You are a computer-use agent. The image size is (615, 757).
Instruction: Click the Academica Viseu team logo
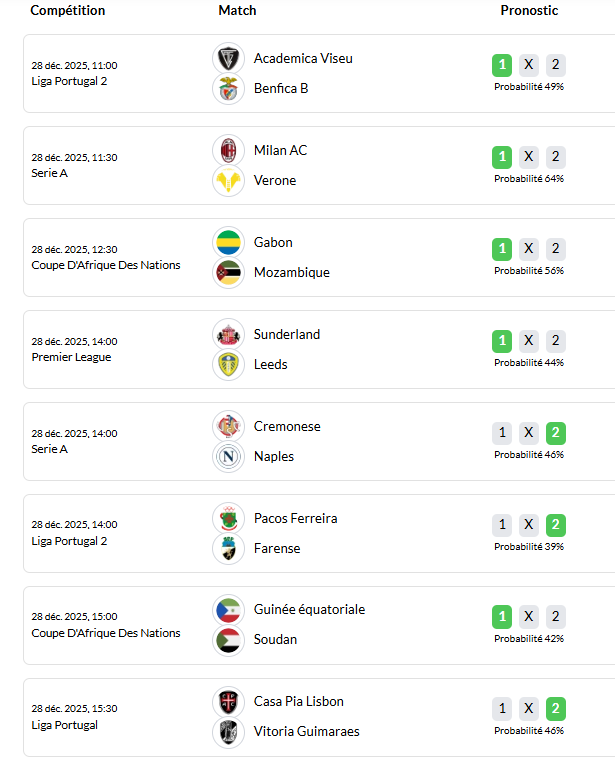229,58
